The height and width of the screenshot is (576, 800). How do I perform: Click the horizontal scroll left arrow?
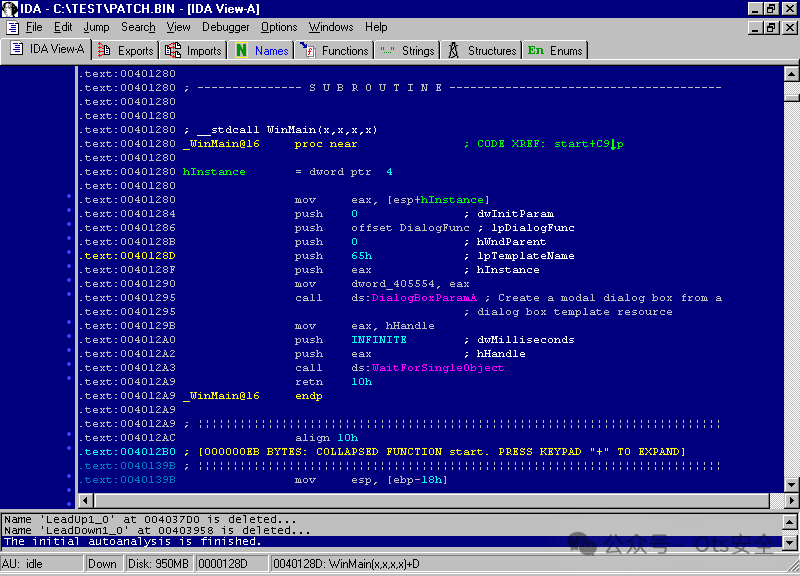point(86,501)
